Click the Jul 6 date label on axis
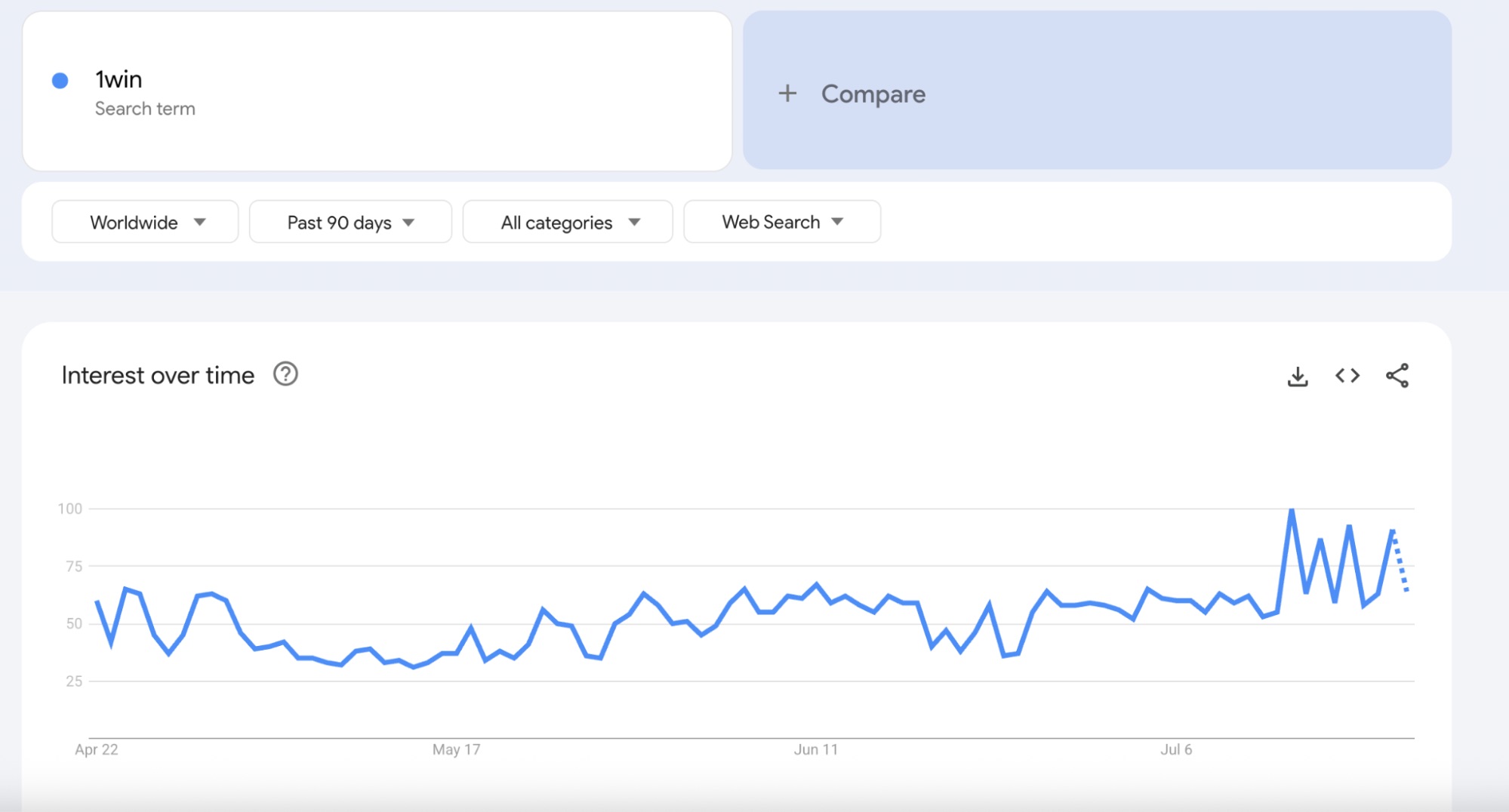 click(1176, 749)
